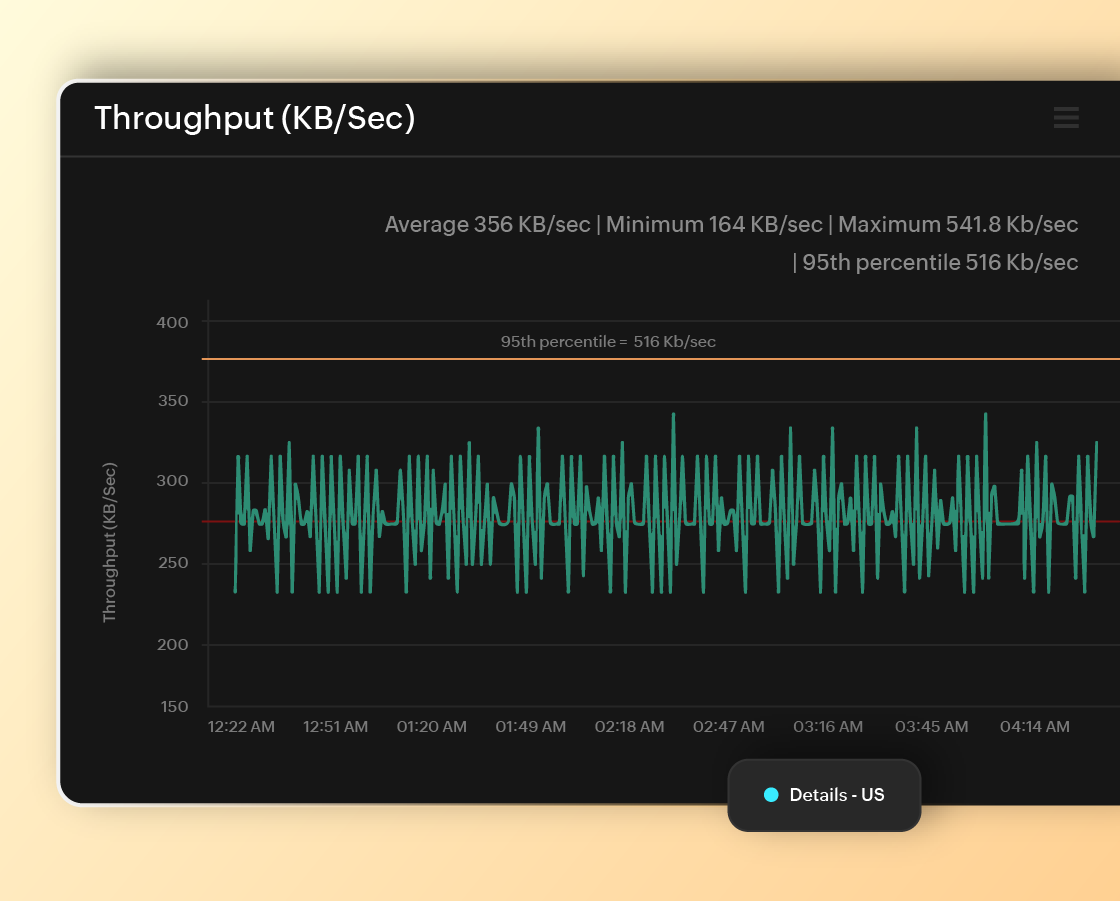1120x901 pixels.
Task: Click the 200 y-axis tick label
Action: pos(172,644)
